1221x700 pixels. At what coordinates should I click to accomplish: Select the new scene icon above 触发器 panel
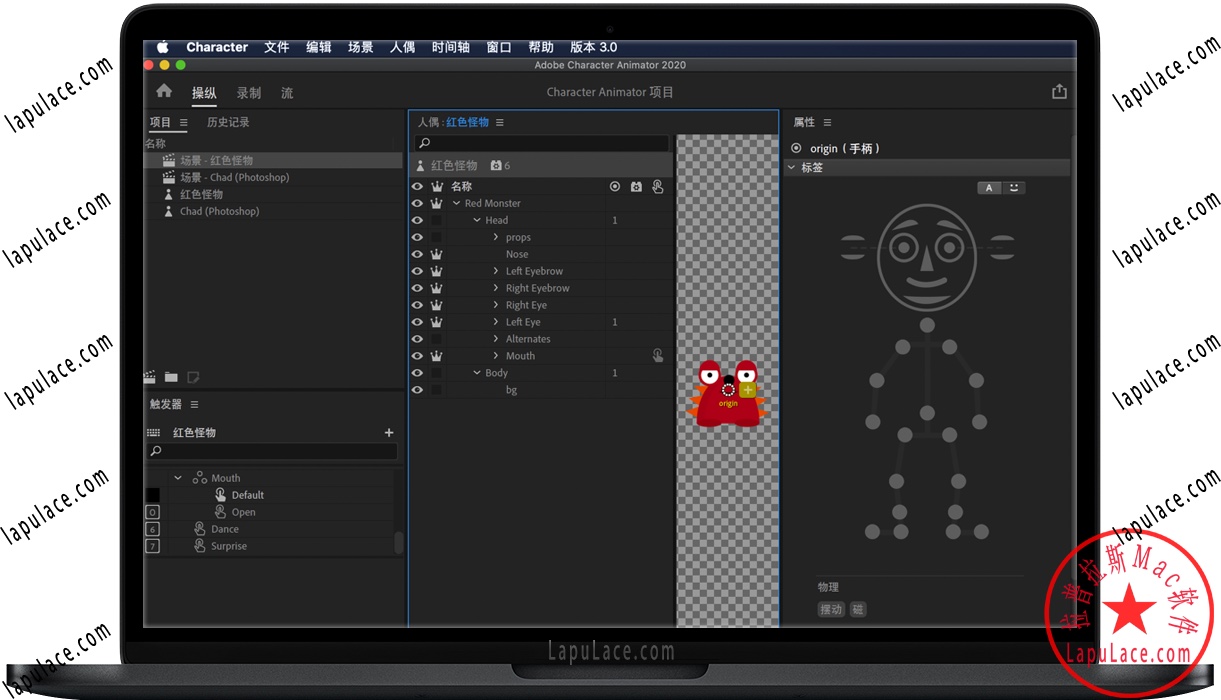(x=150, y=376)
